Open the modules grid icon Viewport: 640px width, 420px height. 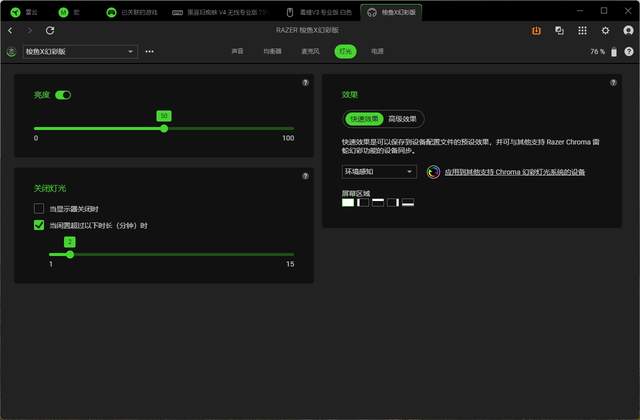click(x=582, y=31)
